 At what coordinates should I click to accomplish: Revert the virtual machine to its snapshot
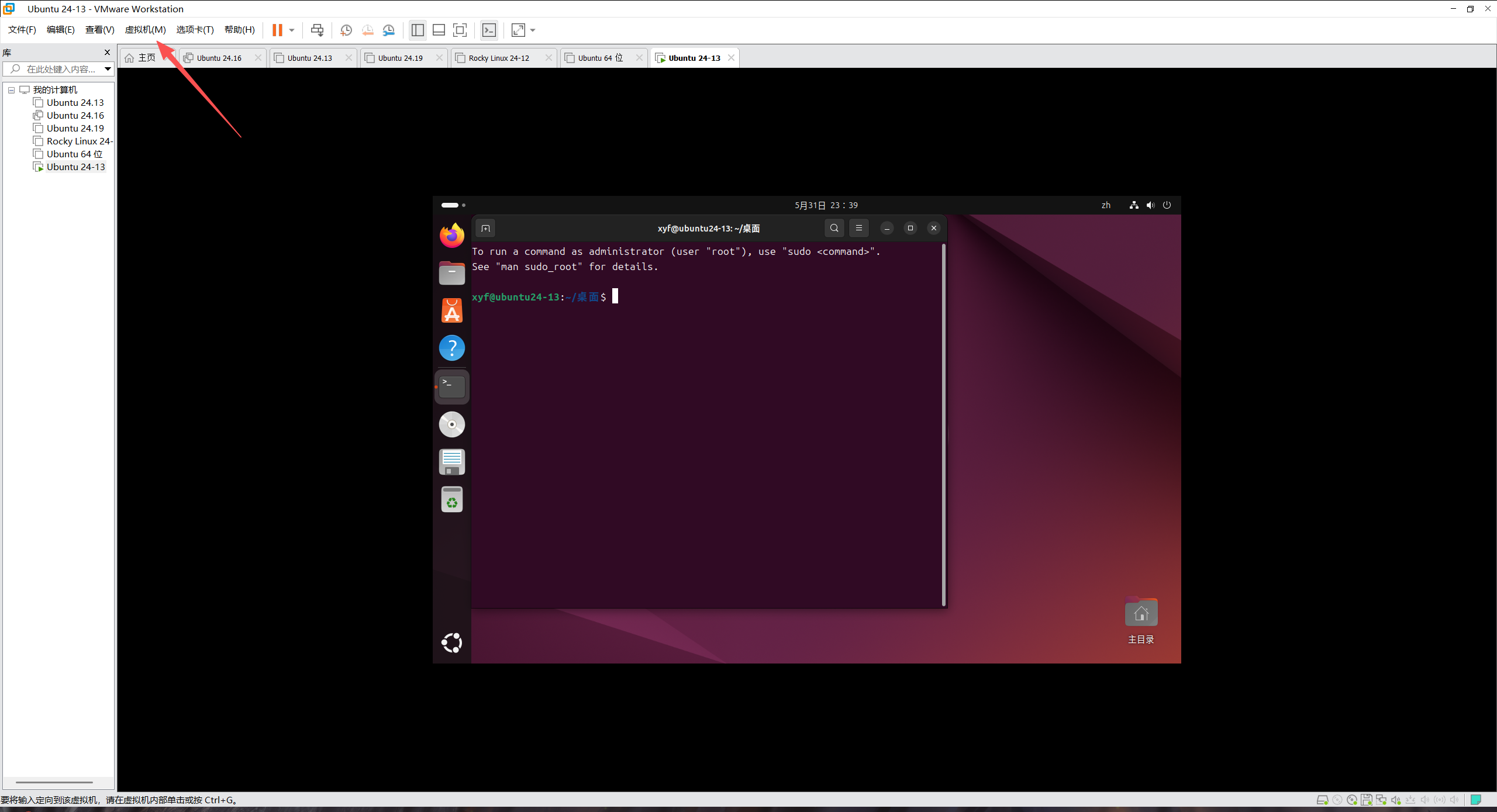367,30
